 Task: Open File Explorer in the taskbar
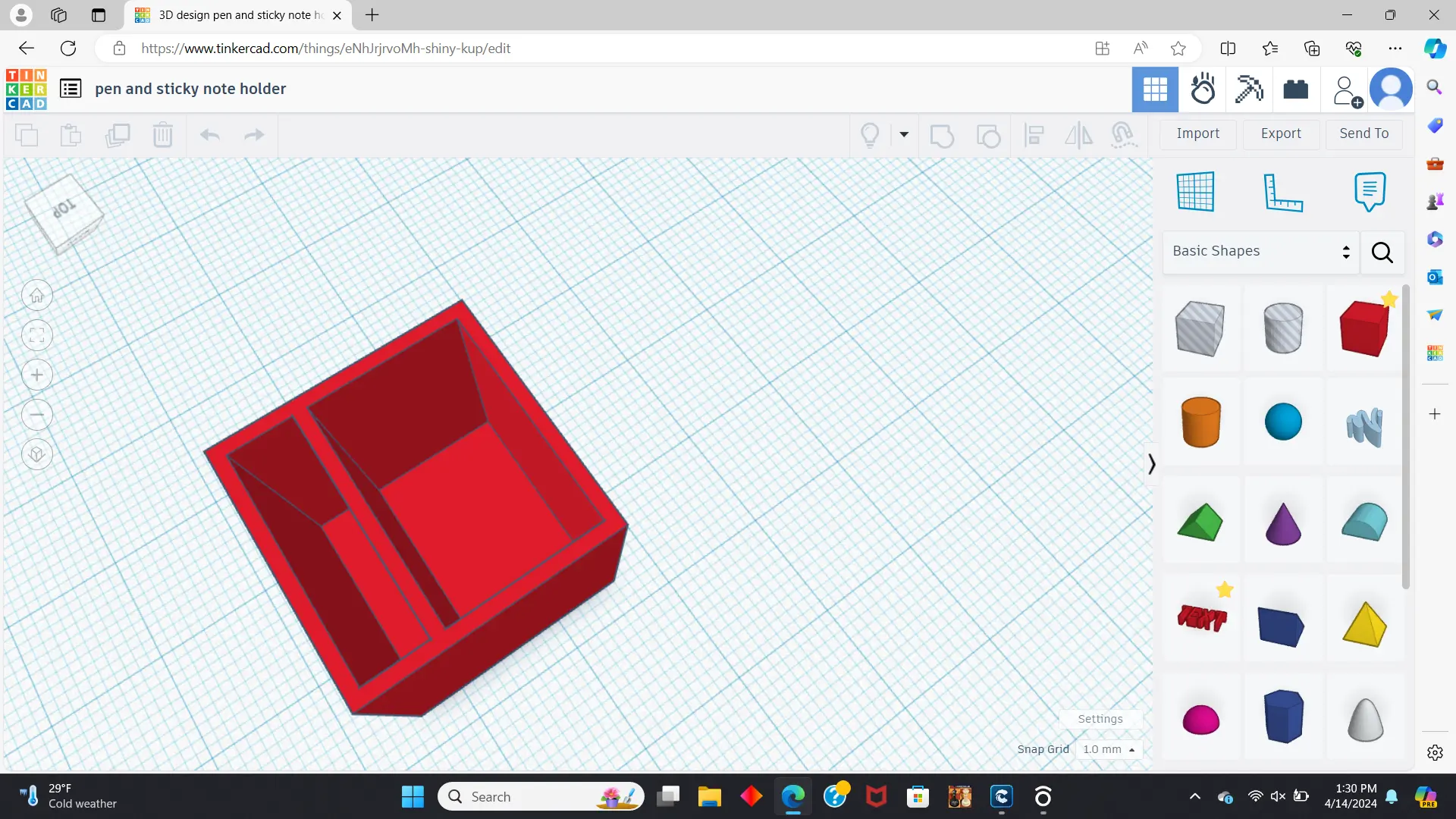point(709,797)
